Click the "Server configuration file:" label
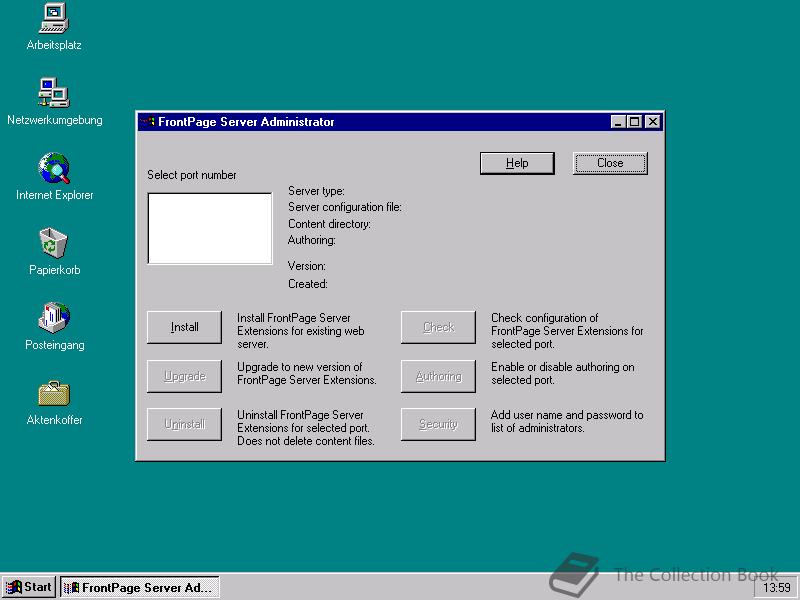Image resolution: width=800 pixels, height=600 pixels. 345,207
